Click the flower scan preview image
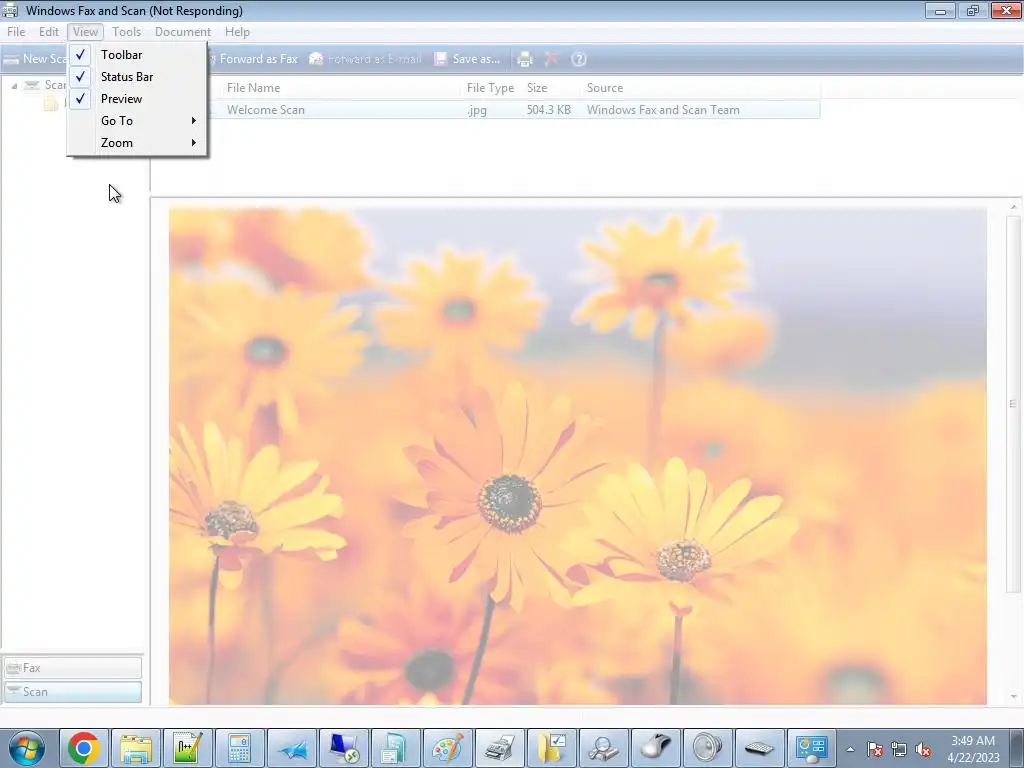The height and width of the screenshot is (768, 1024). pyautogui.click(x=577, y=456)
